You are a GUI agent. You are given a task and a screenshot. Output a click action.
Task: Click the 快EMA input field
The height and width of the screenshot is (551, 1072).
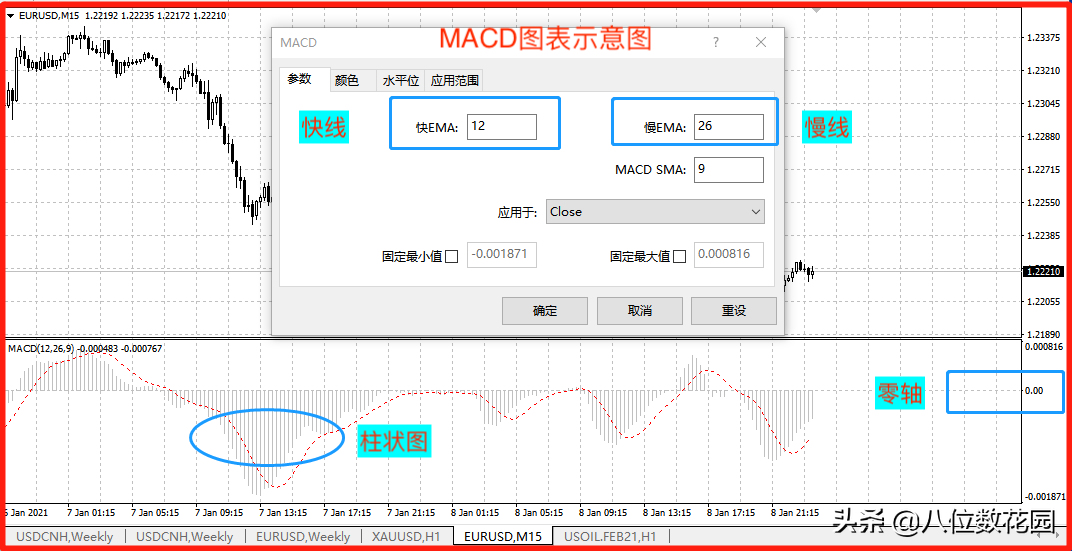coord(502,127)
